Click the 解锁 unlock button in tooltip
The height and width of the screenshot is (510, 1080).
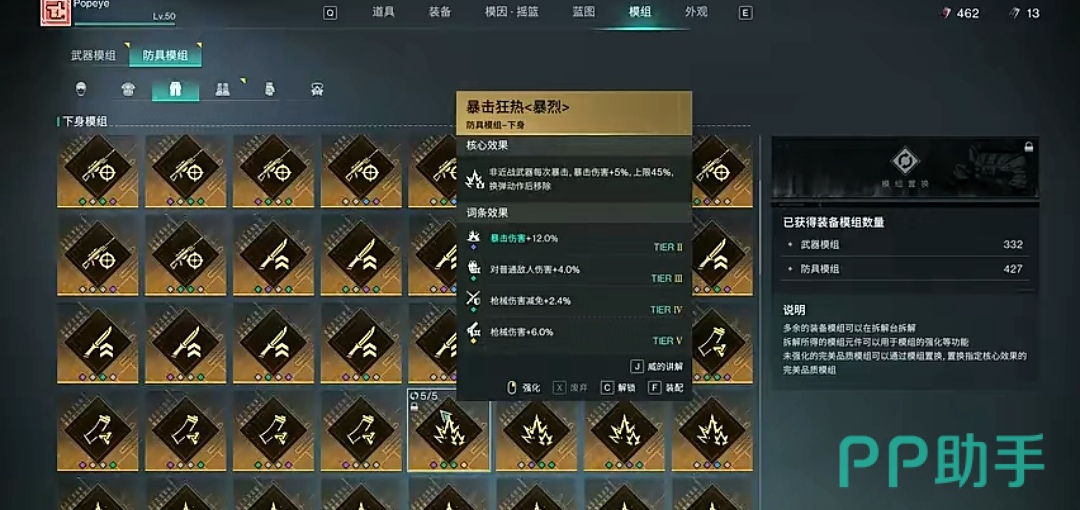coord(618,388)
